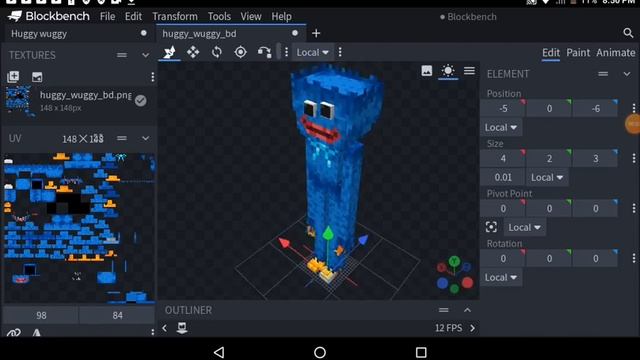This screenshot has height=360, width=640.
Task: Click the Position X field showing -5
Action: click(503, 108)
